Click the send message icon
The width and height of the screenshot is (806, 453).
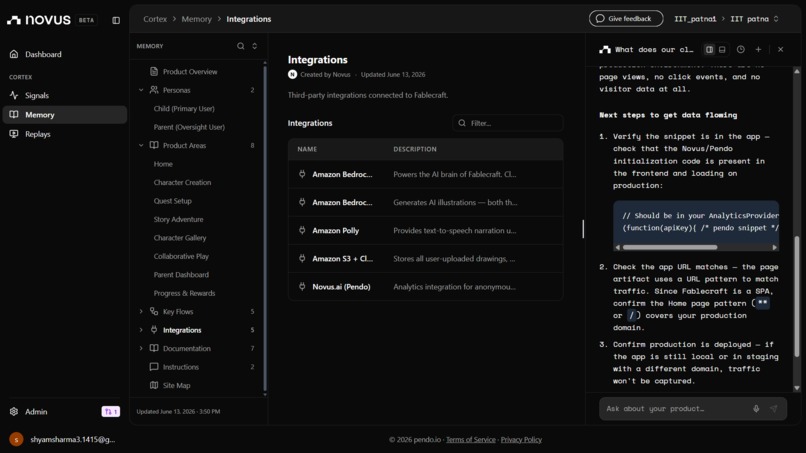[x=774, y=409]
